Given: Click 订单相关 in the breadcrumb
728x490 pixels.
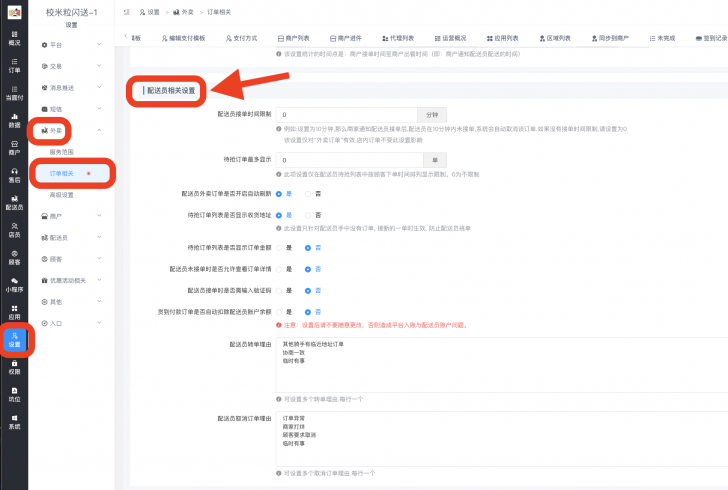Looking at the screenshot, I should point(219,12).
